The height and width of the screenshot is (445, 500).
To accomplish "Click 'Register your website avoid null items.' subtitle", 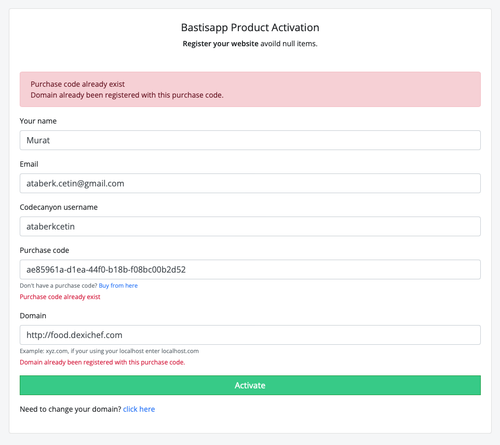I will (250, 44).
